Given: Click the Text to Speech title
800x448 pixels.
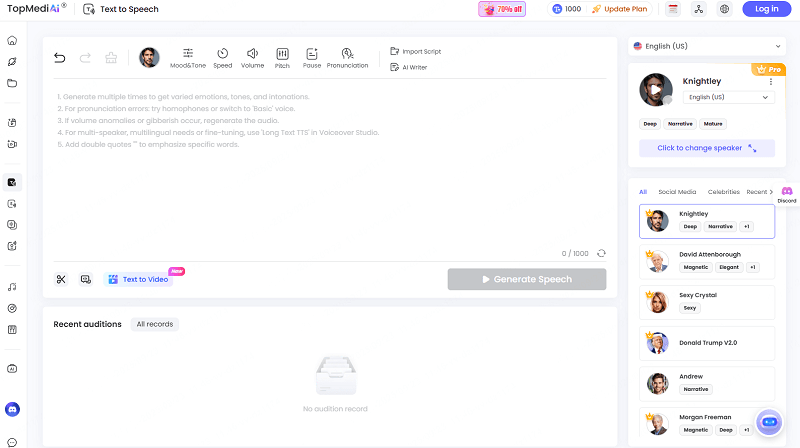Looking at the screenshot, I should tap(129, 9).
